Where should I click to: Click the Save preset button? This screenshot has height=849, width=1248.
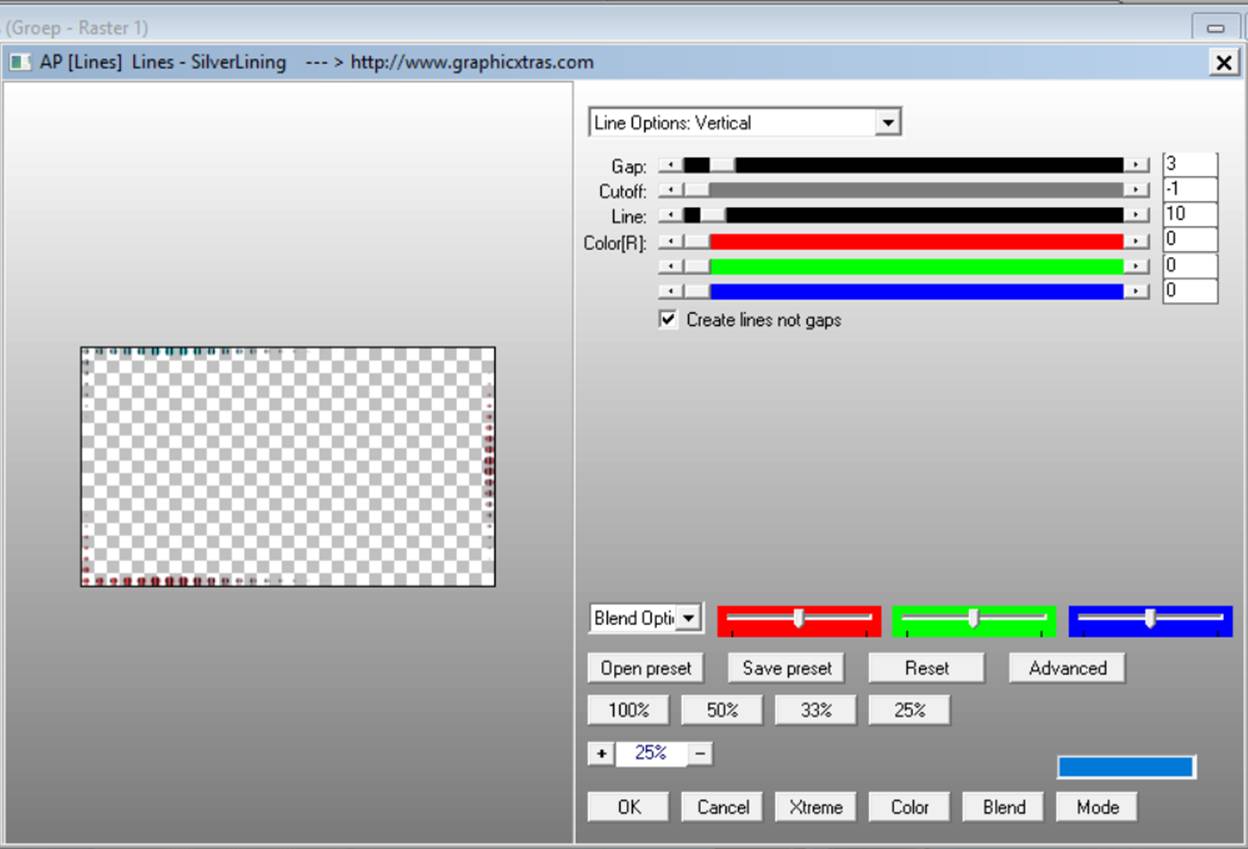pyautogui.click(x=786, y=668)
